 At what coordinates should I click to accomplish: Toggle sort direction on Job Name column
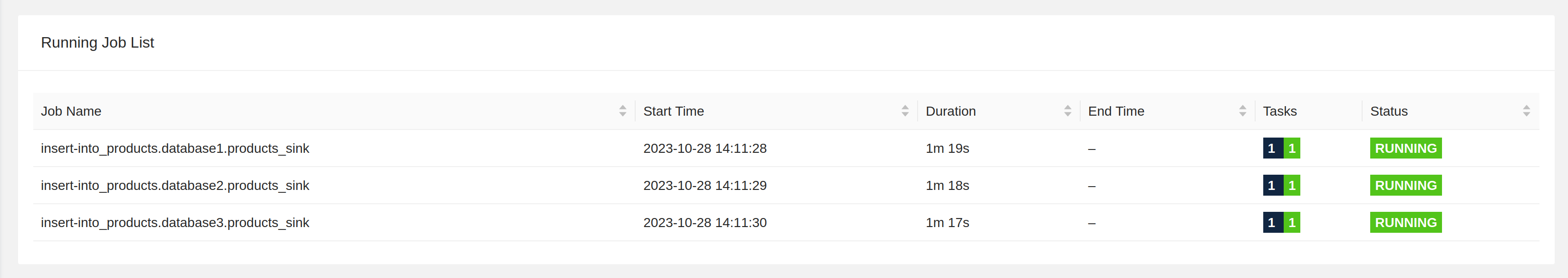pos(622,111)
